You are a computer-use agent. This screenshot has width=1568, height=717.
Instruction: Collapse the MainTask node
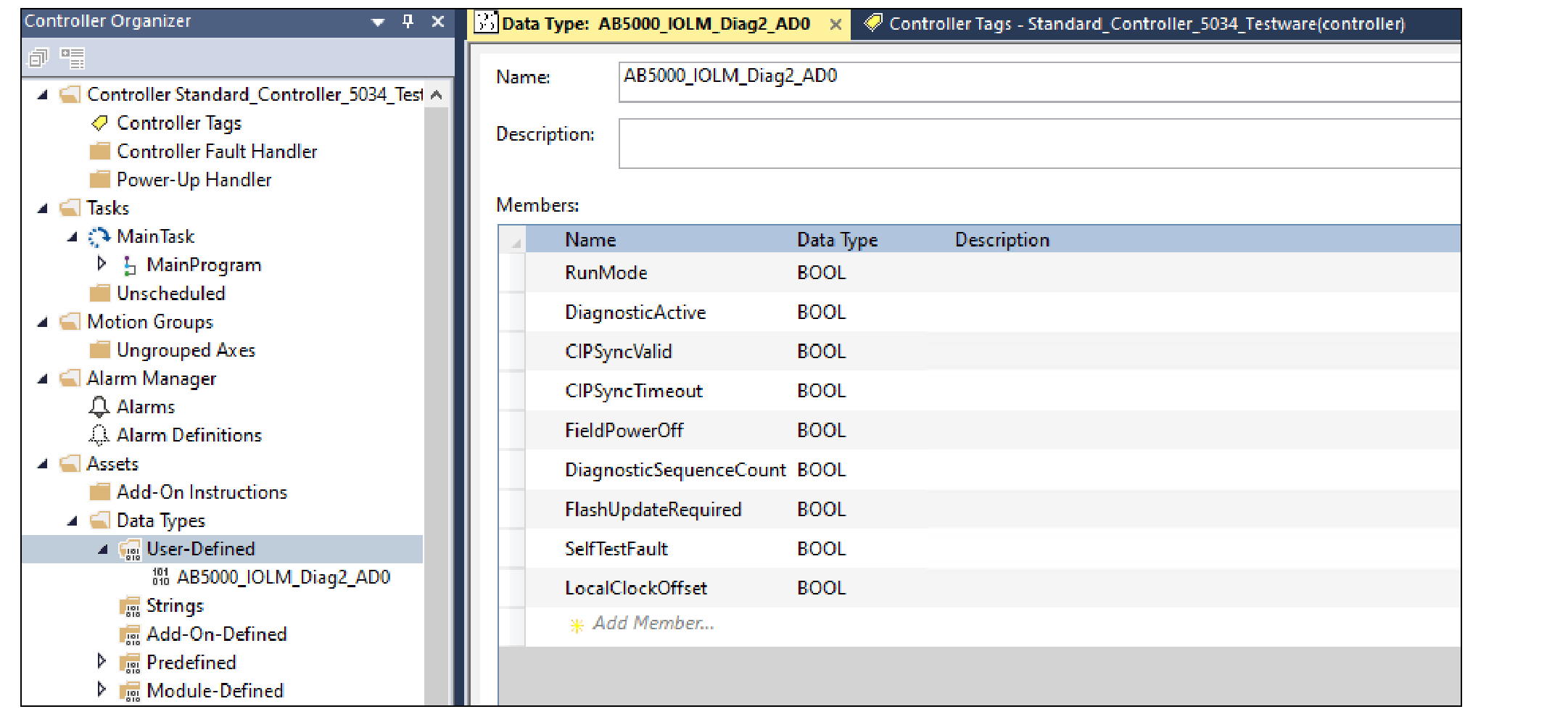coord(73,237)
